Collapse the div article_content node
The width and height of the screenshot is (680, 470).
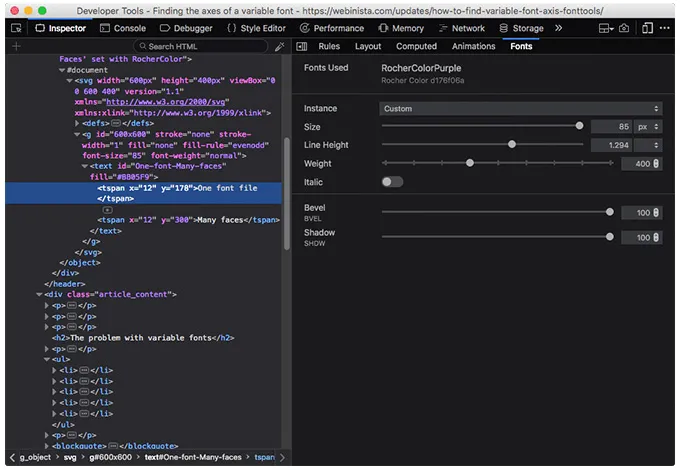[x=39, y=294]
